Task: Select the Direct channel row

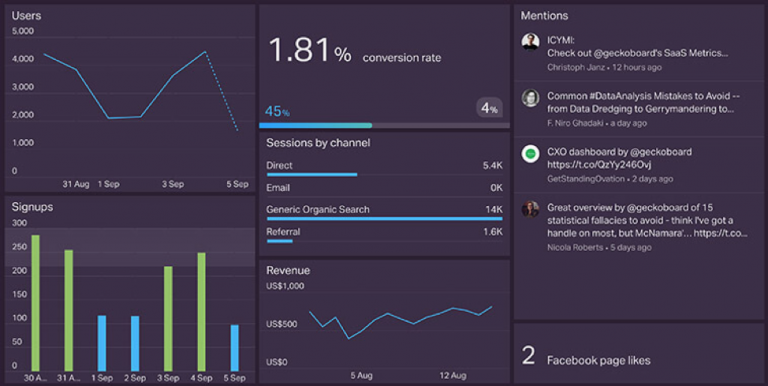Action: point(384,168)
